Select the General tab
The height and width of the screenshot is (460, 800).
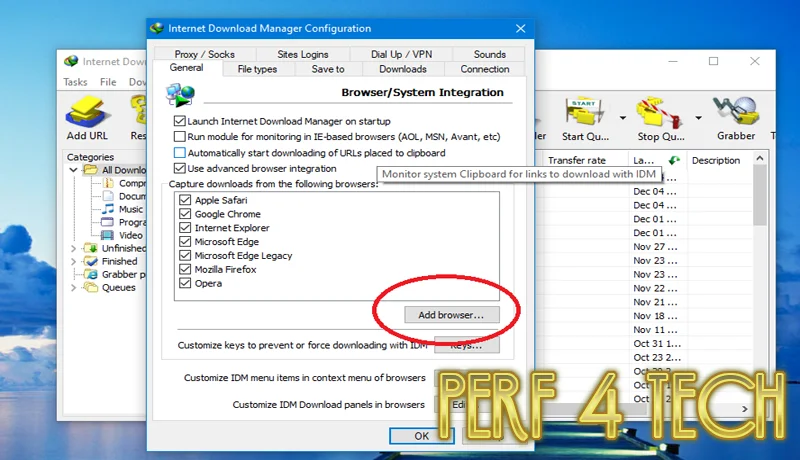186,68
